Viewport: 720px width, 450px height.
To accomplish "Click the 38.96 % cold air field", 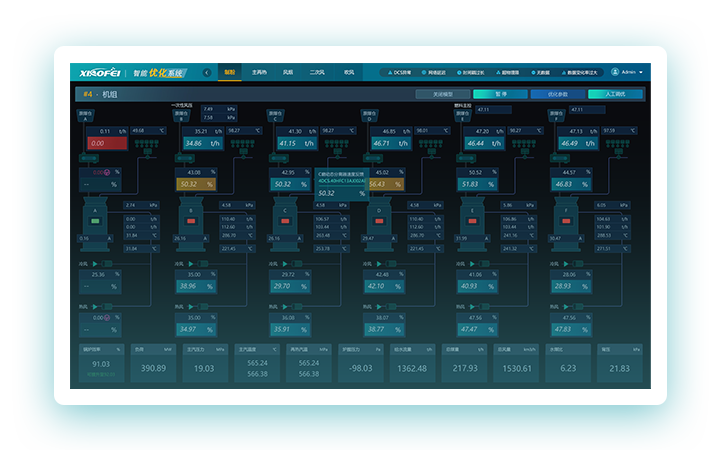I will (x=196, y=286).
